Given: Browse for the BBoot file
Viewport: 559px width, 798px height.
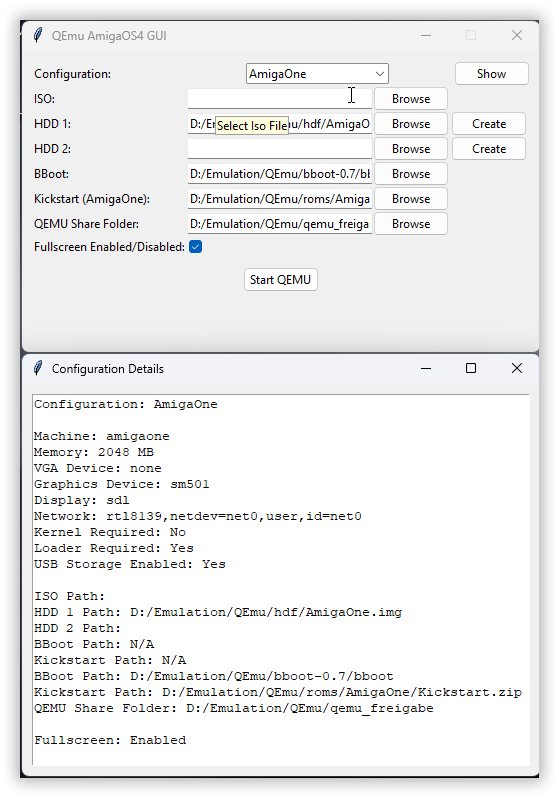Looking at the screenshot, I should [411, 174].
